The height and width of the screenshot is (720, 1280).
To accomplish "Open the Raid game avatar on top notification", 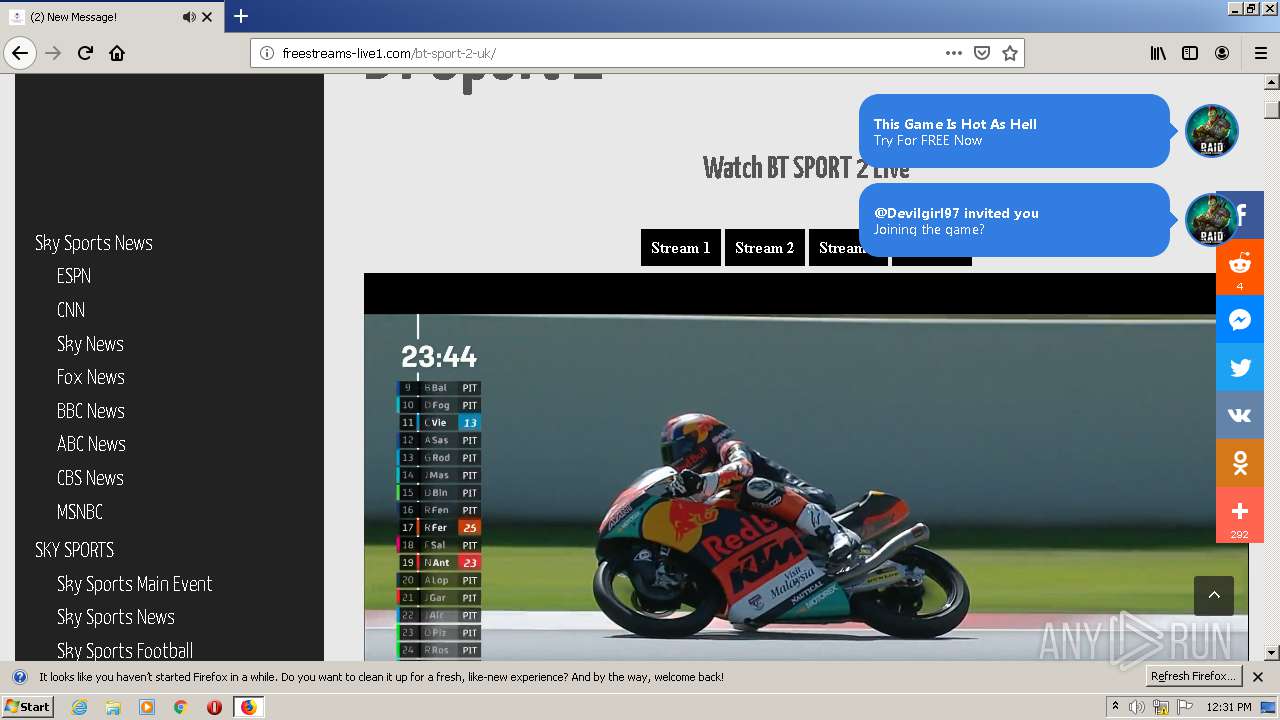I will [1212, 131].
